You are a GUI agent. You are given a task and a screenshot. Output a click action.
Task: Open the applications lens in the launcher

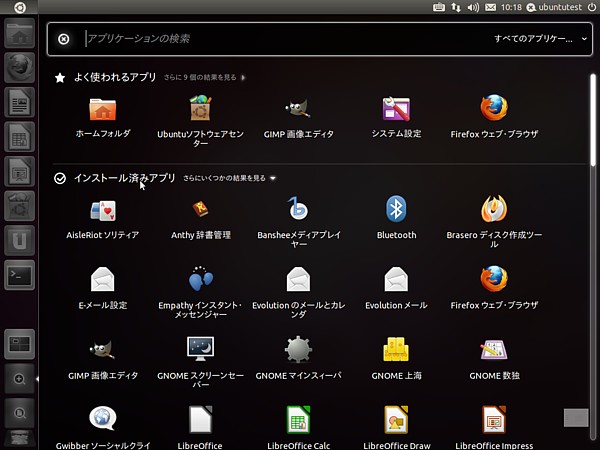[x=20, y=379]
